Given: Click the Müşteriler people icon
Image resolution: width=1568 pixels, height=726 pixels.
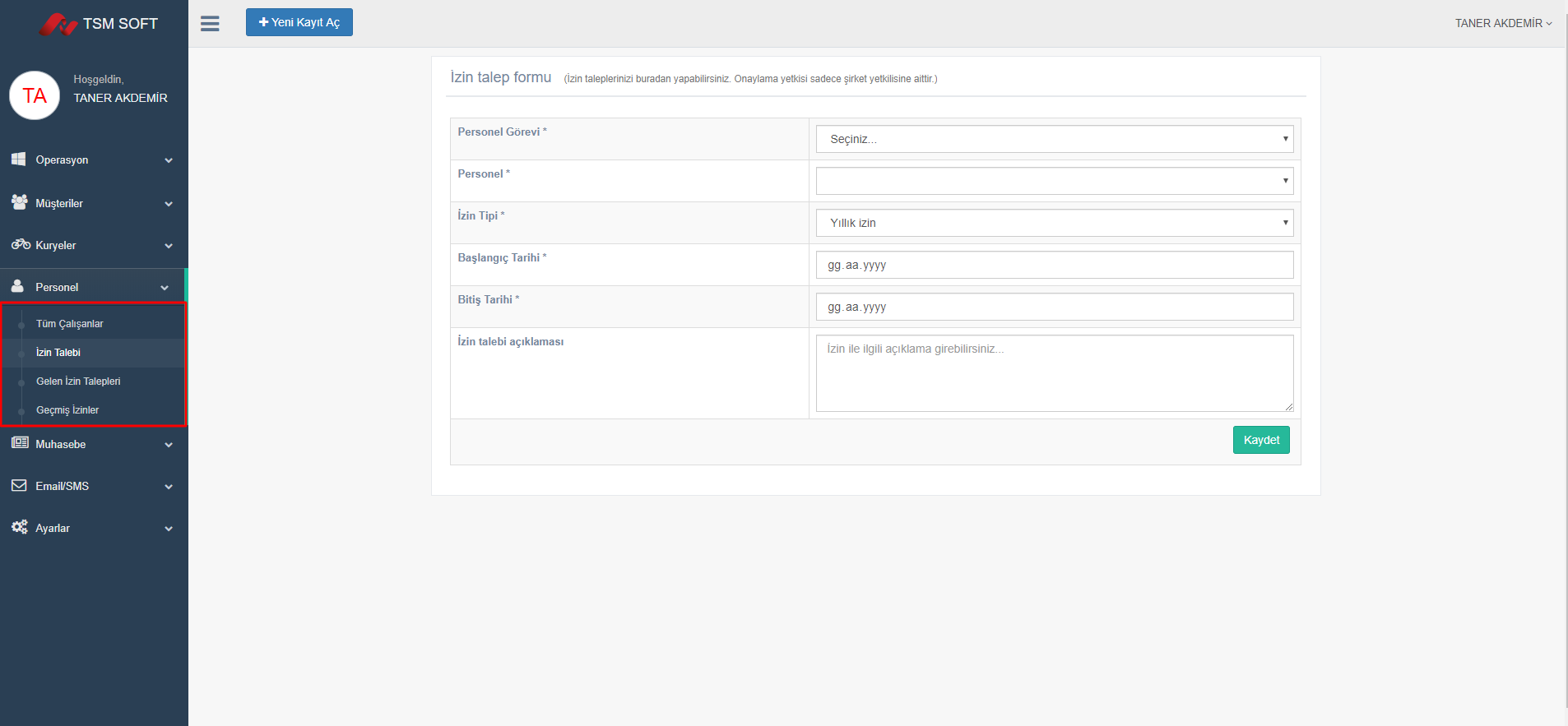Looking at the screenshot, I should click(19, 202).
